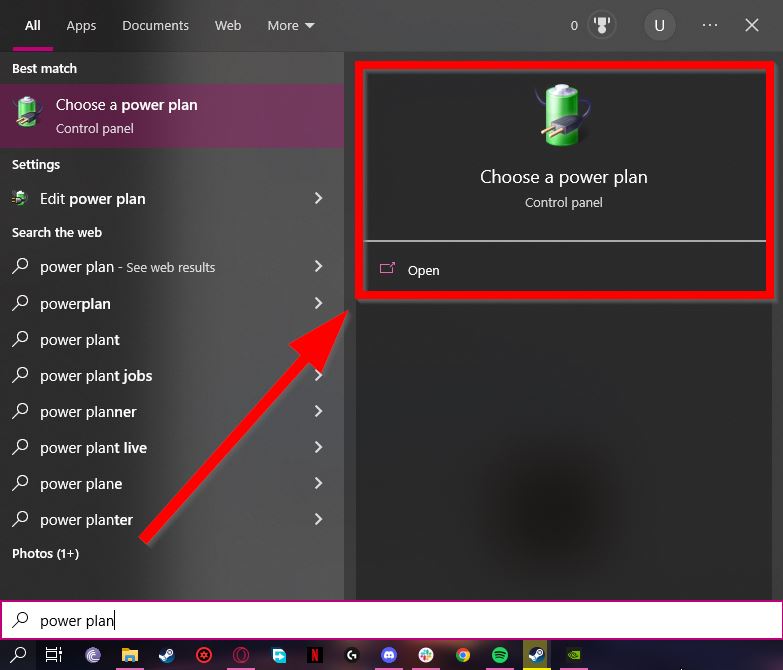Open the three-dot options menu
The height and width of the screenshot is (670, 783).
point(710,25)
